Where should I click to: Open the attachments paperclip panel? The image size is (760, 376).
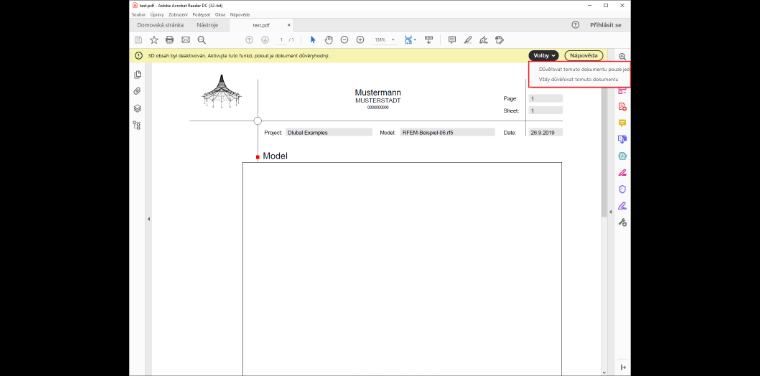[138, 91]
